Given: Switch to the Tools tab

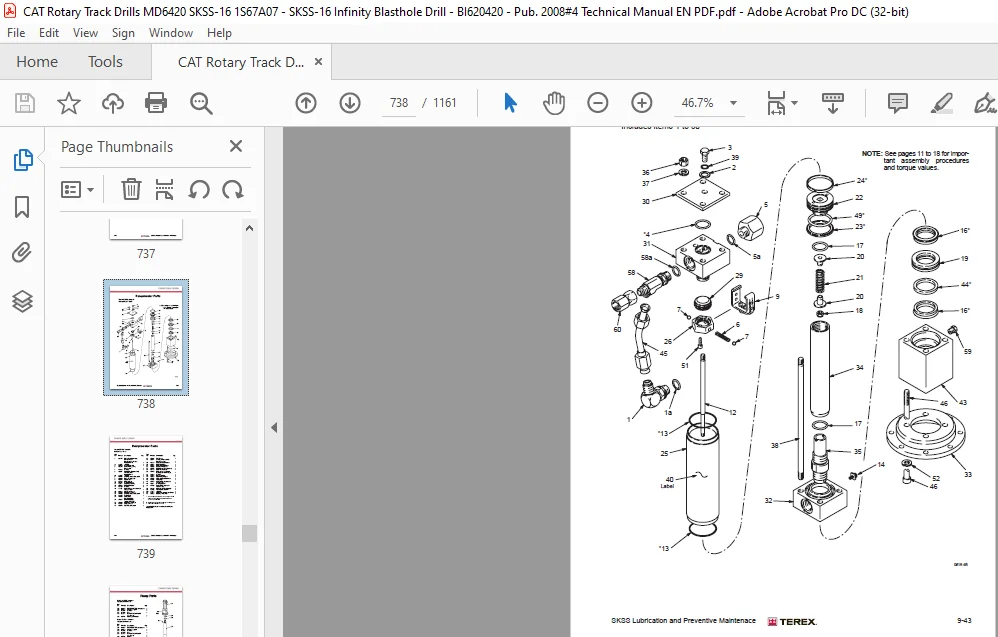Looking at the screenshot, I should pos(105,62).
